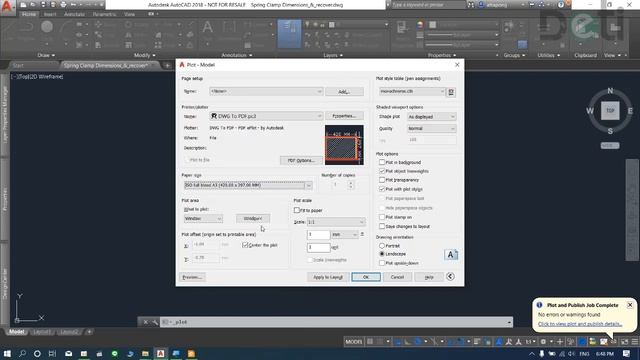Image resolution: width=640 pixels, height=360 pixels.
Task: Open the status bar customization menu icon
Action: coord(634,342)
